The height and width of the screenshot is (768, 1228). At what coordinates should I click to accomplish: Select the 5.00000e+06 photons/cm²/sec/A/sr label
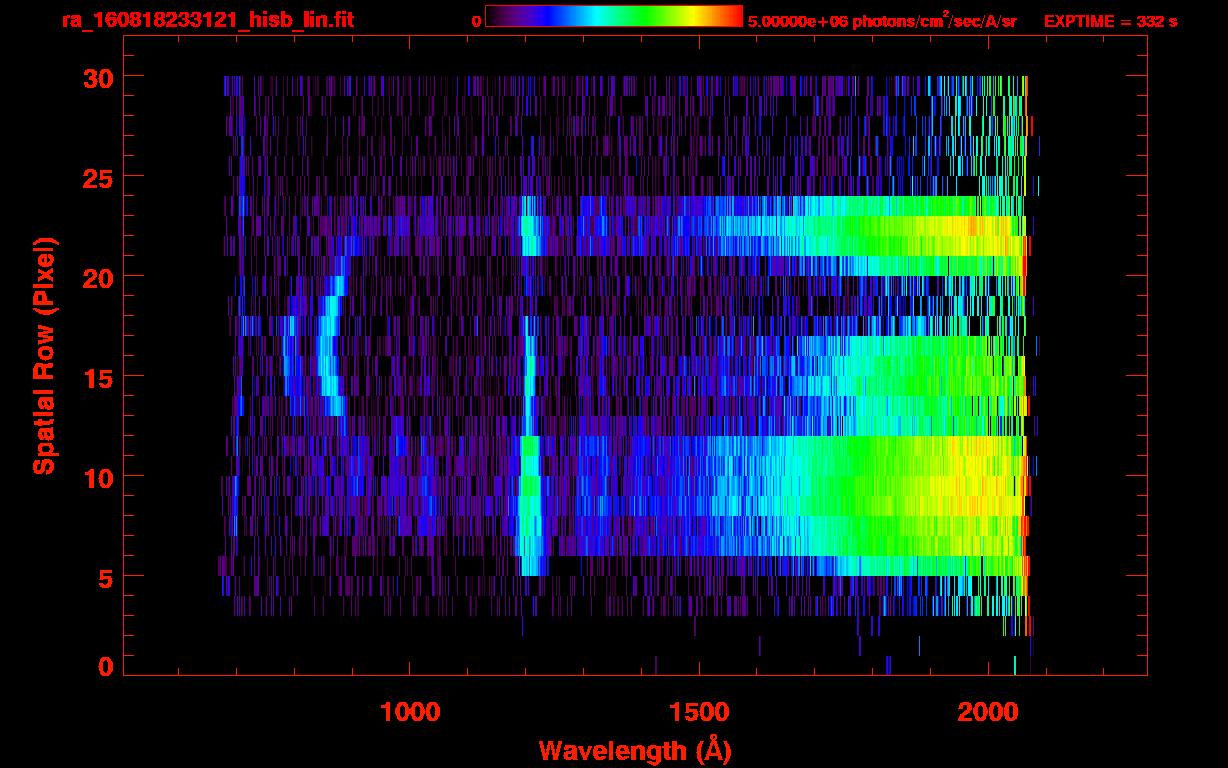click(x=882, y=20)
